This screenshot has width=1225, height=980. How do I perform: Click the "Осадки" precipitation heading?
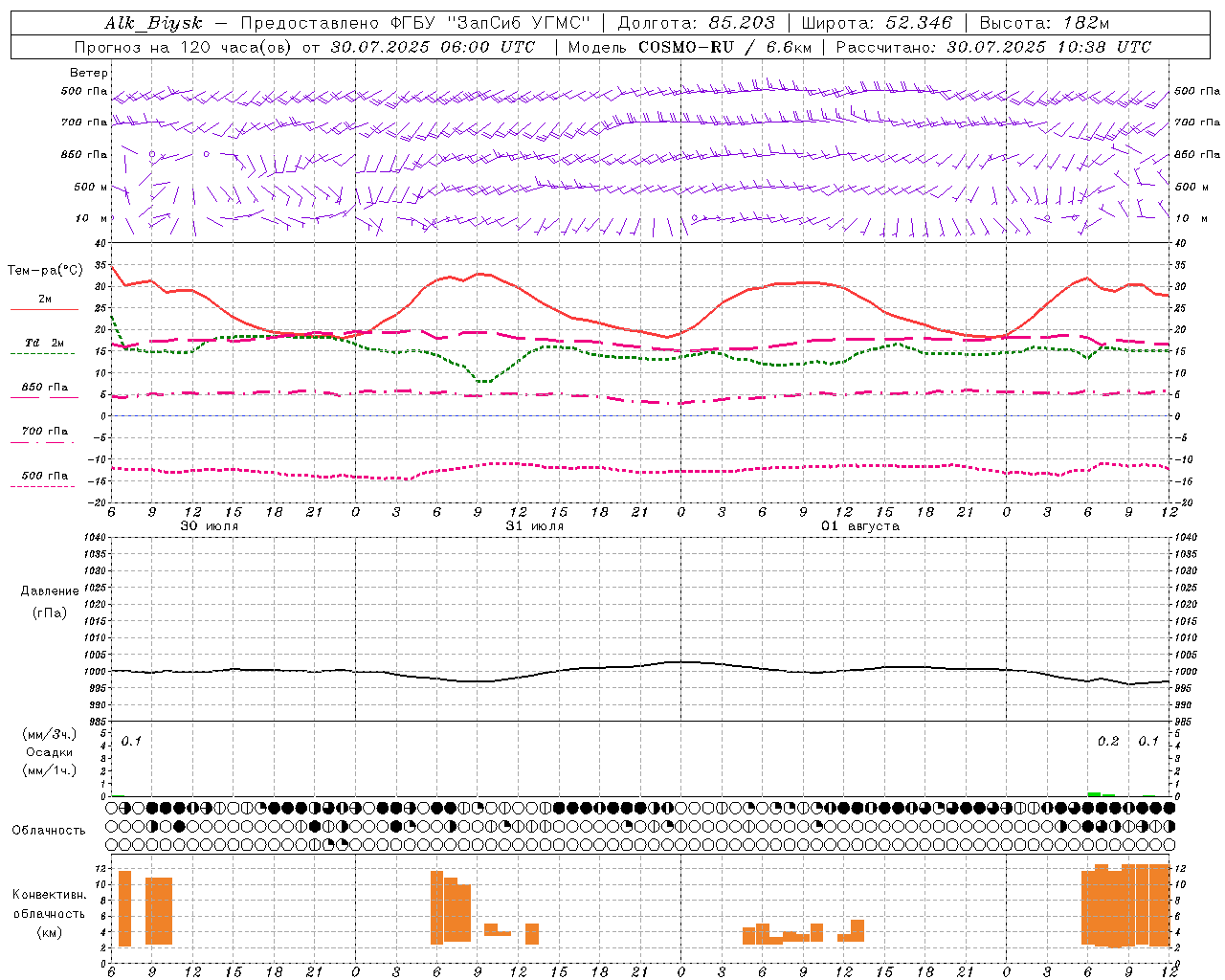click(50, 752)
